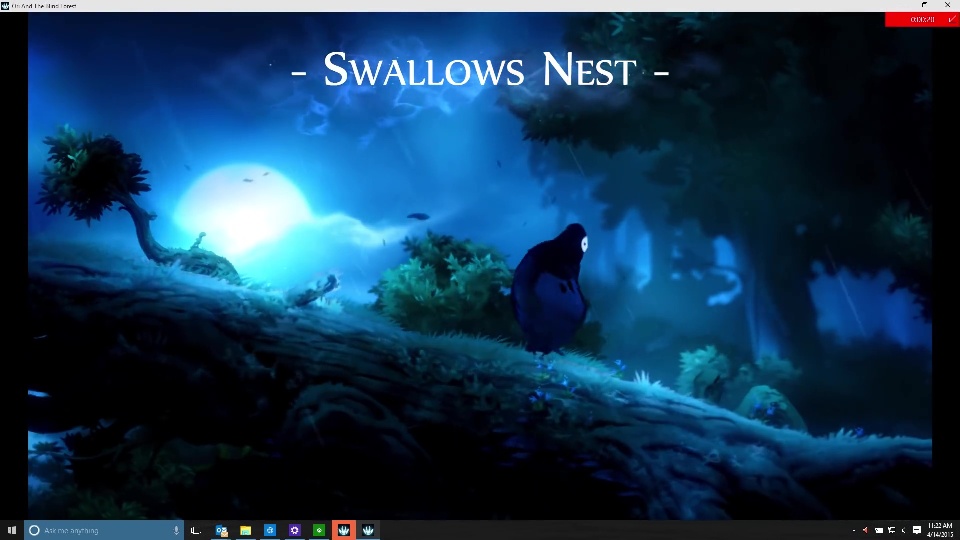Screen dimensions: 960x540
Task: Open File Explorer from the taskbar
Action: pos(246,530)
